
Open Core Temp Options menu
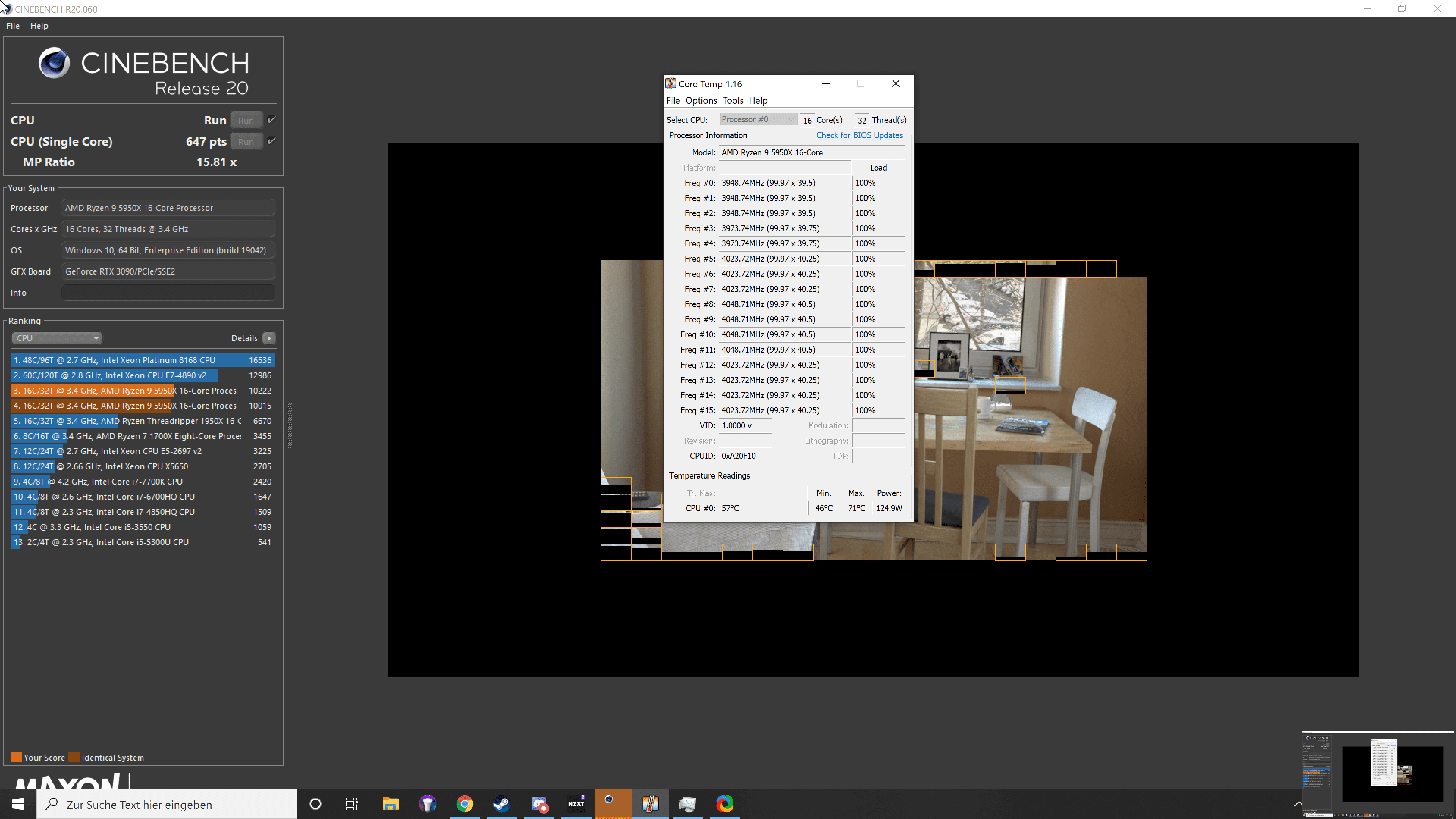(701, 100)
